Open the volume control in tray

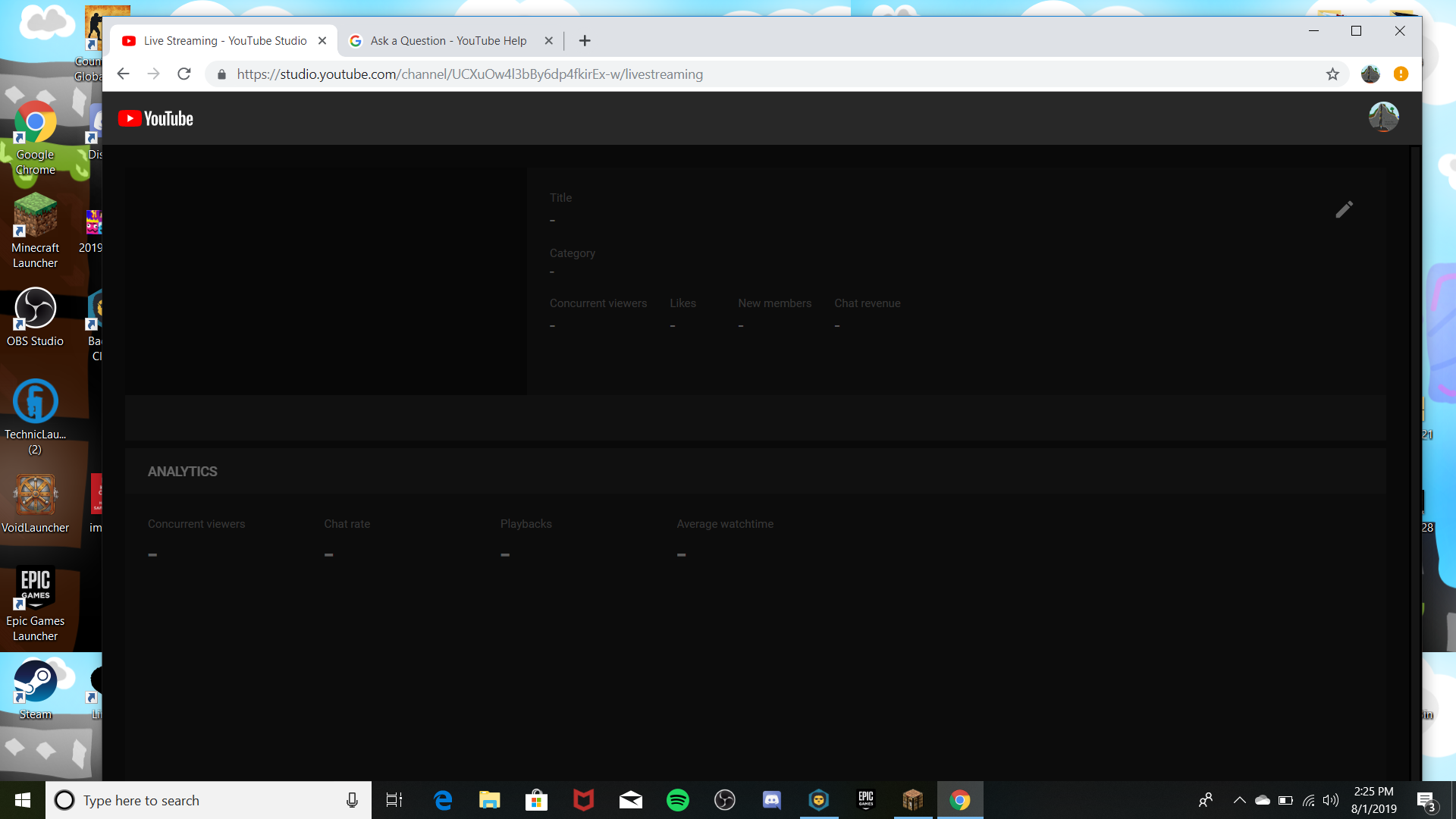click(1330, 800)
